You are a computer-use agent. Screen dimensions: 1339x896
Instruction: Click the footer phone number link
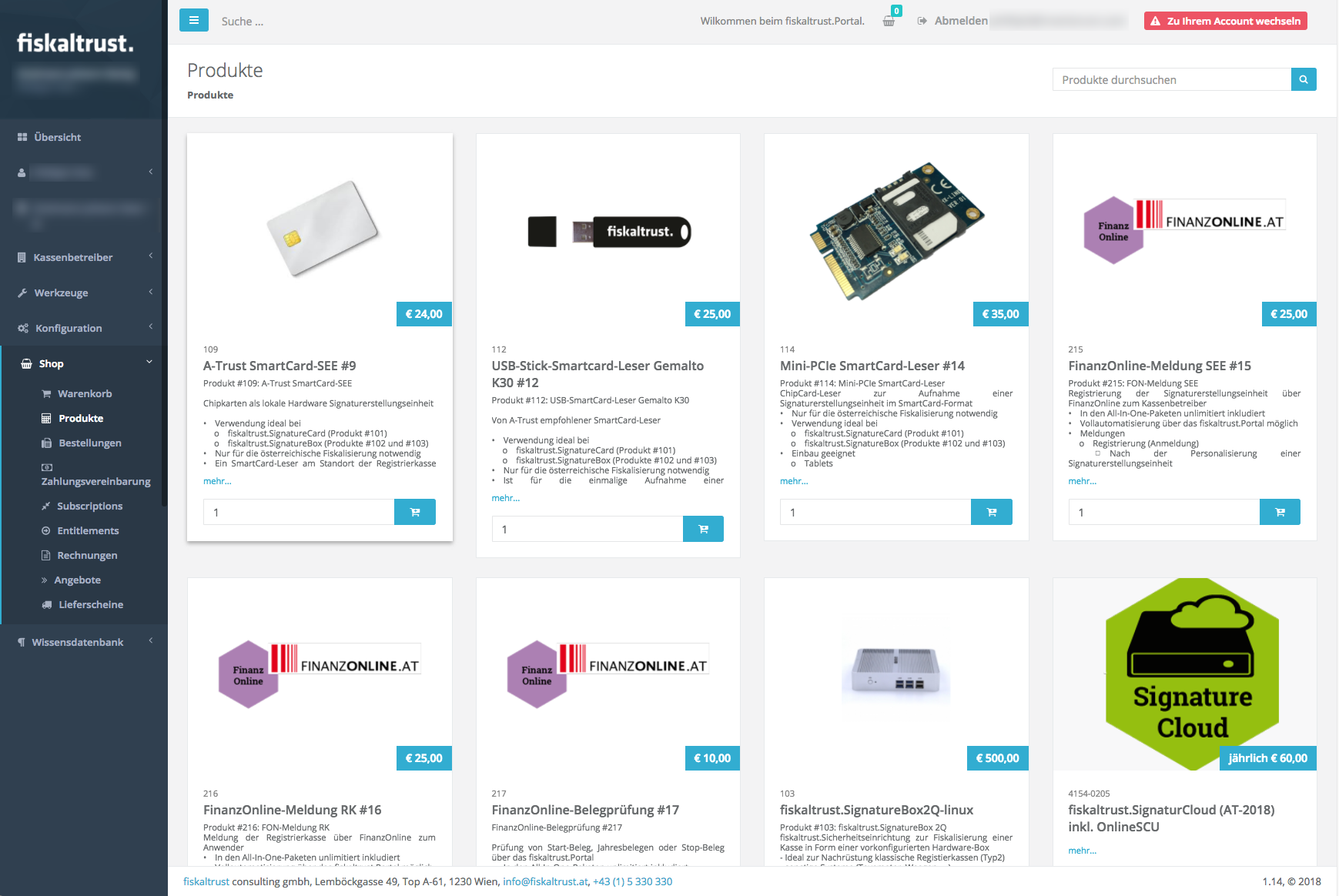[633, 881]
